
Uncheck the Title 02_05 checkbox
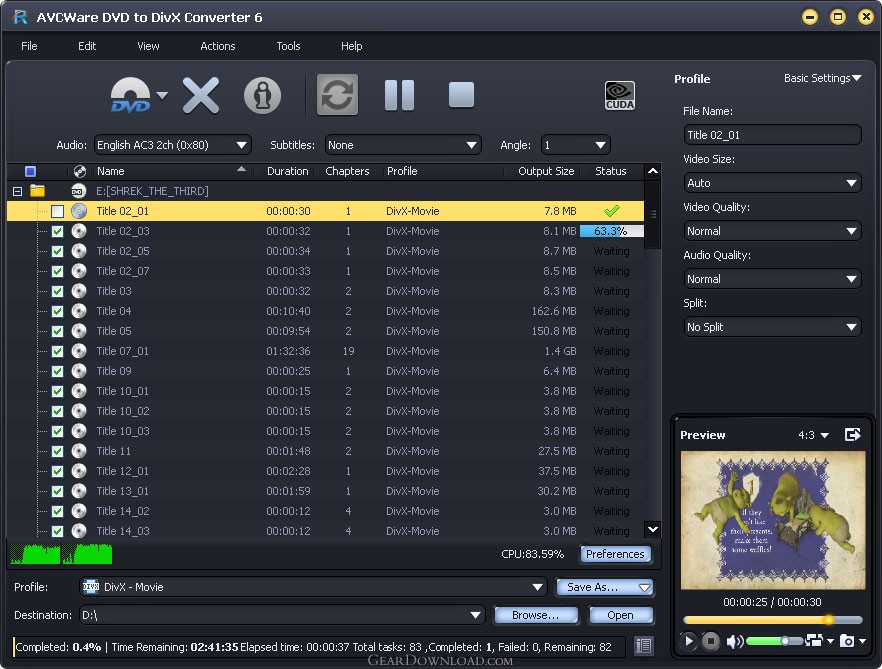[x=57, y=252]
